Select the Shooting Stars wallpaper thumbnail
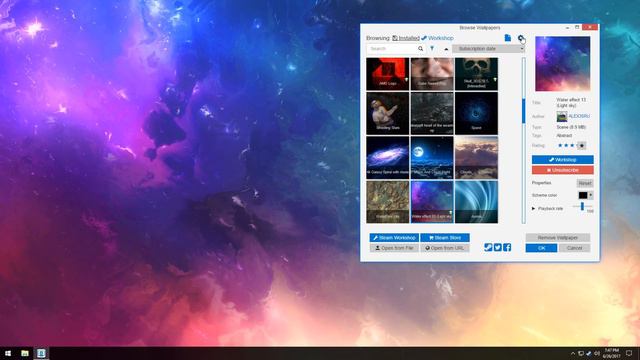The image size is (640, 360). 387,113
